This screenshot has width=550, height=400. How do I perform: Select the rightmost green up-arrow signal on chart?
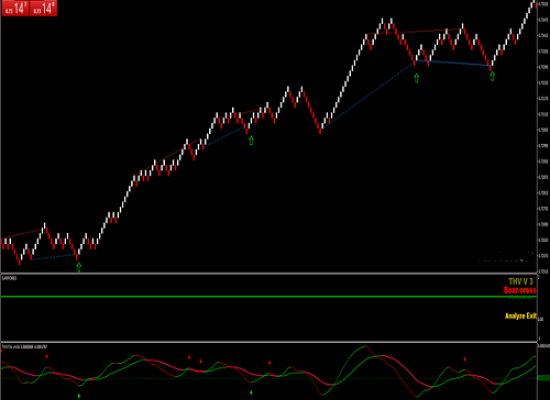(492, 76)
